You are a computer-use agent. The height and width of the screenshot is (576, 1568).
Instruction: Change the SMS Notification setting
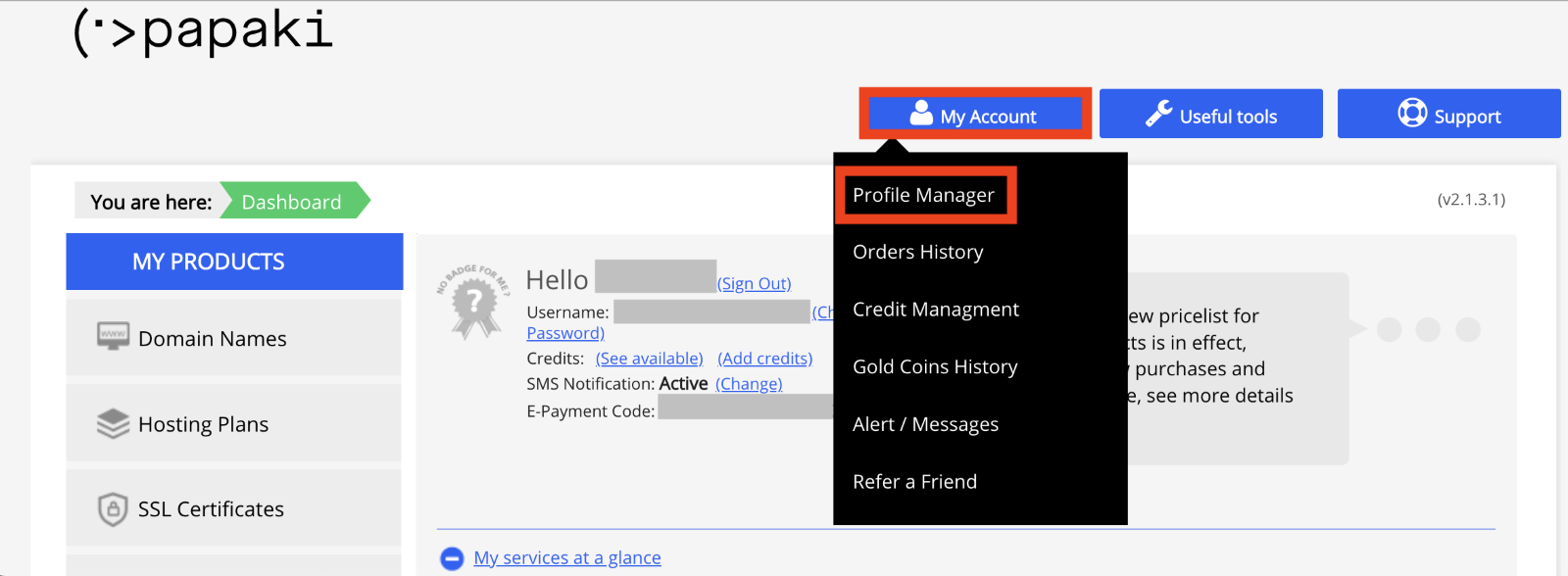click(749, 384)
